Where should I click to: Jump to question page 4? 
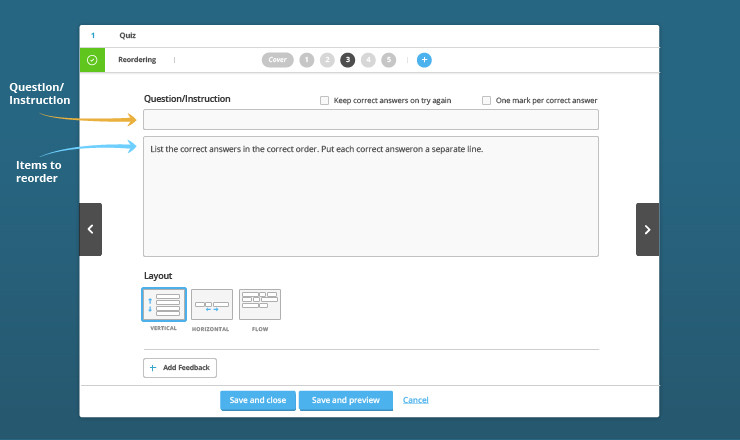coord(368,60)
